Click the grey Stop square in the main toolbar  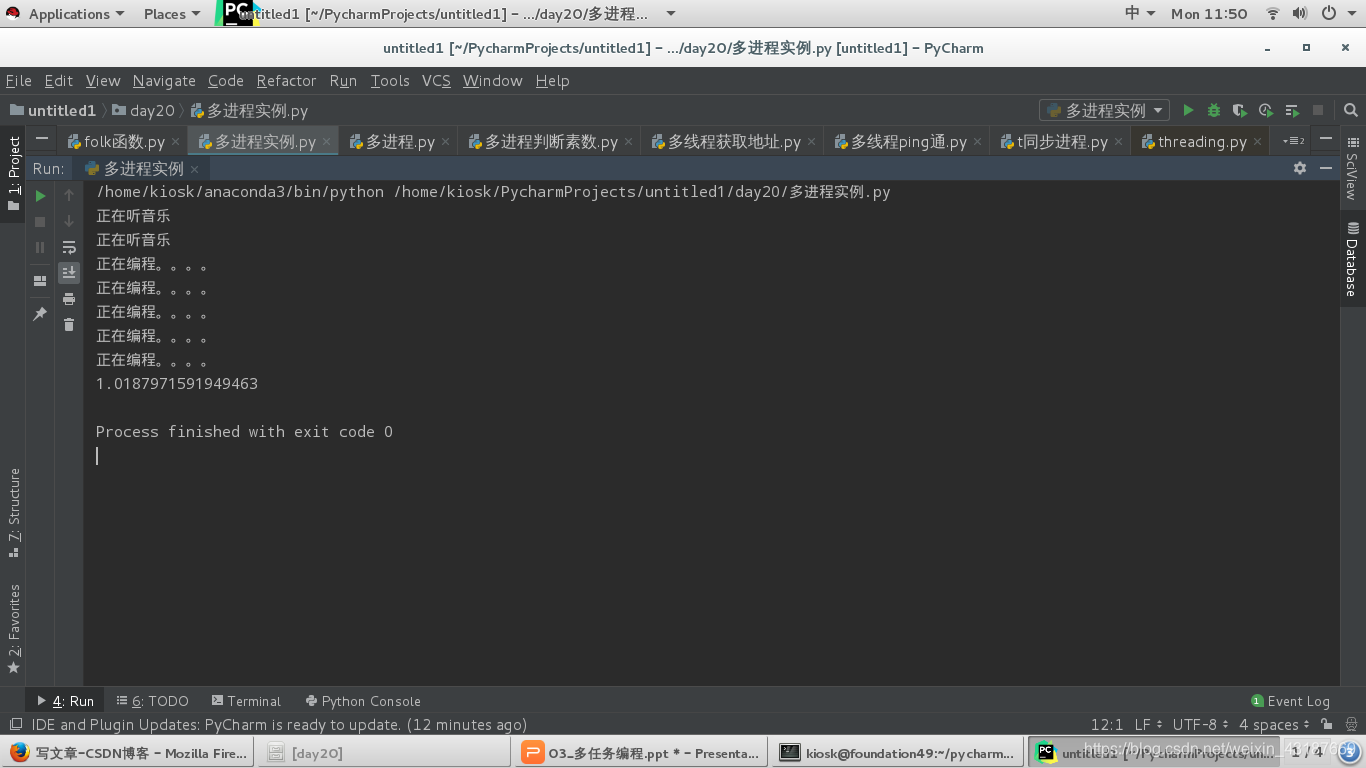[x=1318, y=110]
